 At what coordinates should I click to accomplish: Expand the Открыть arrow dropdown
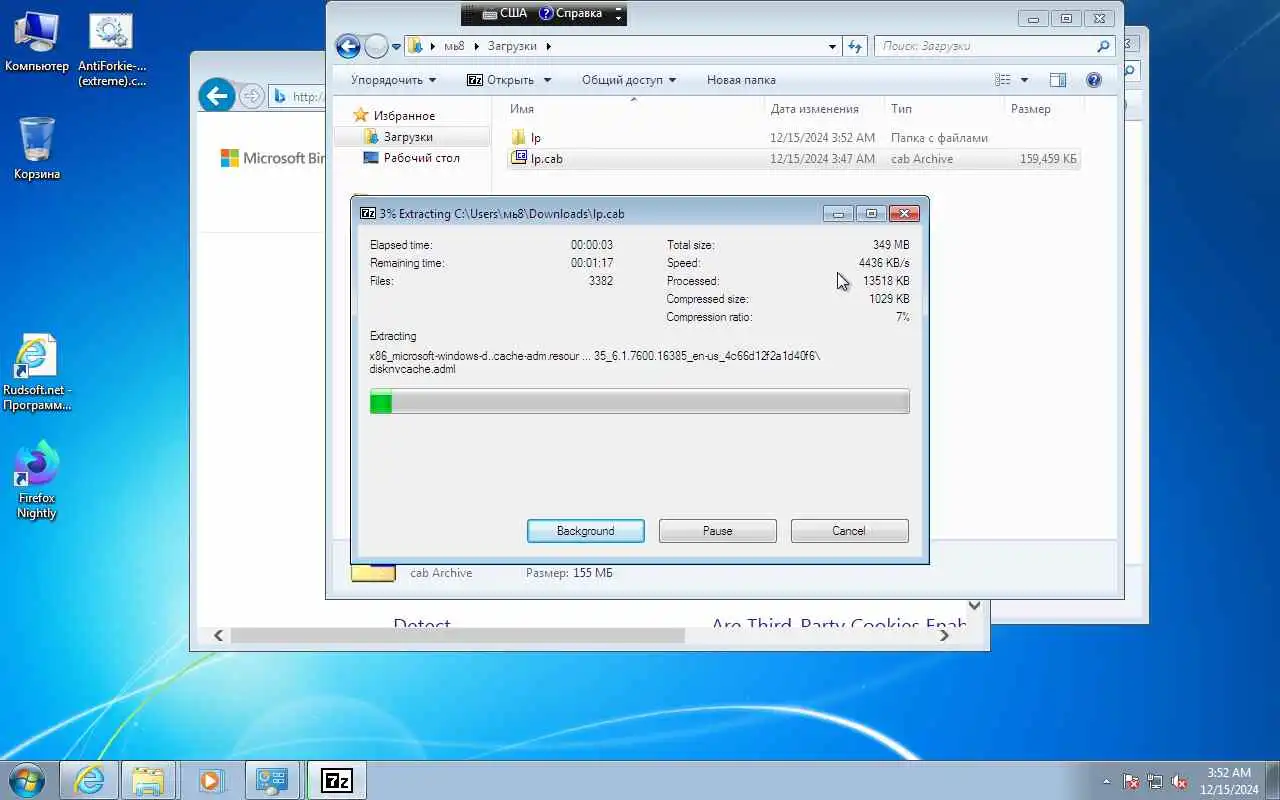tap(547, 80)
